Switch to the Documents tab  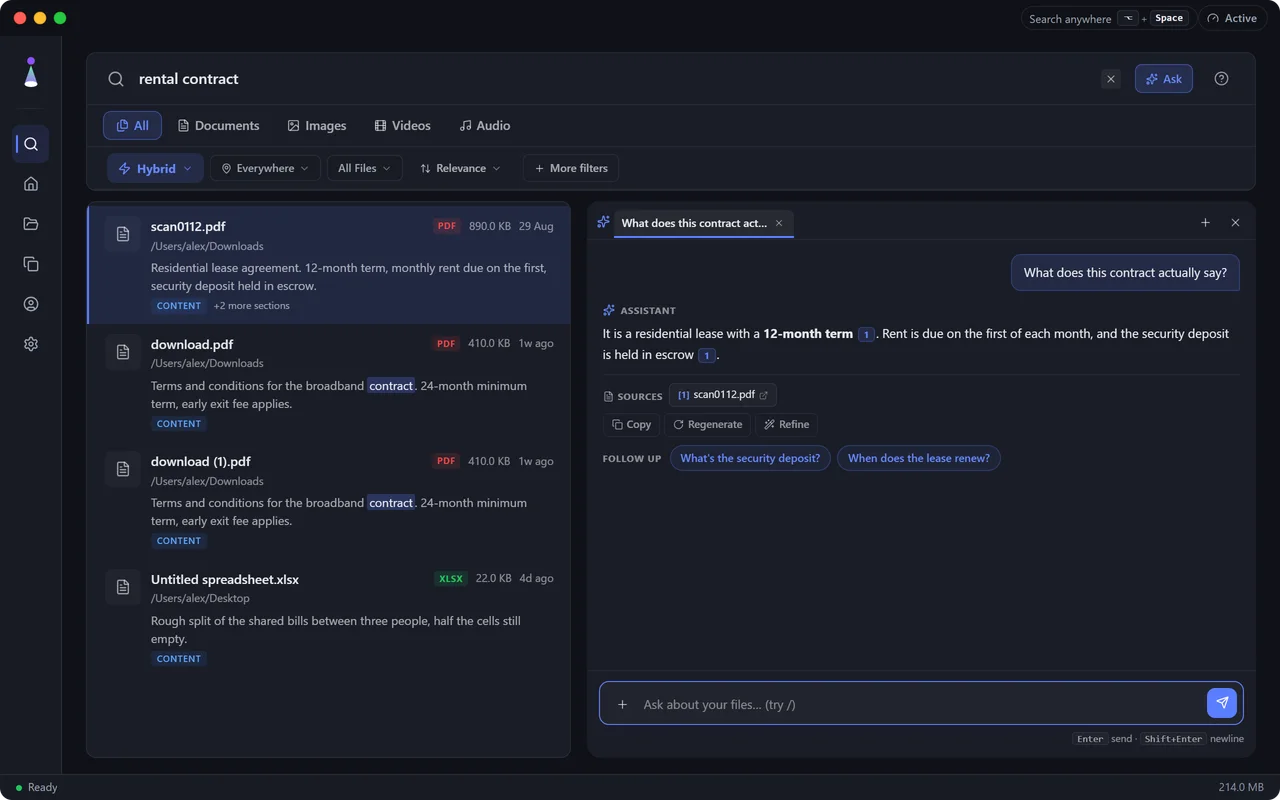pyautogui.click(x=218, y=125)
